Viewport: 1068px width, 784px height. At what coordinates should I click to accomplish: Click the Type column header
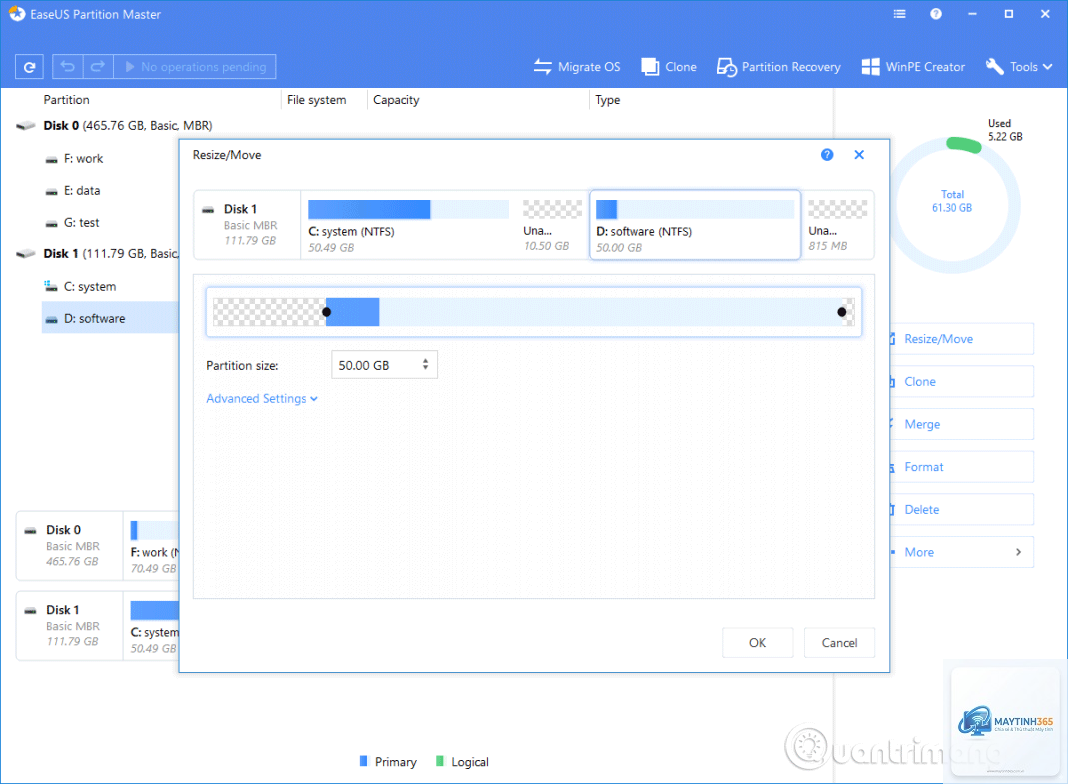click(608, 99)
